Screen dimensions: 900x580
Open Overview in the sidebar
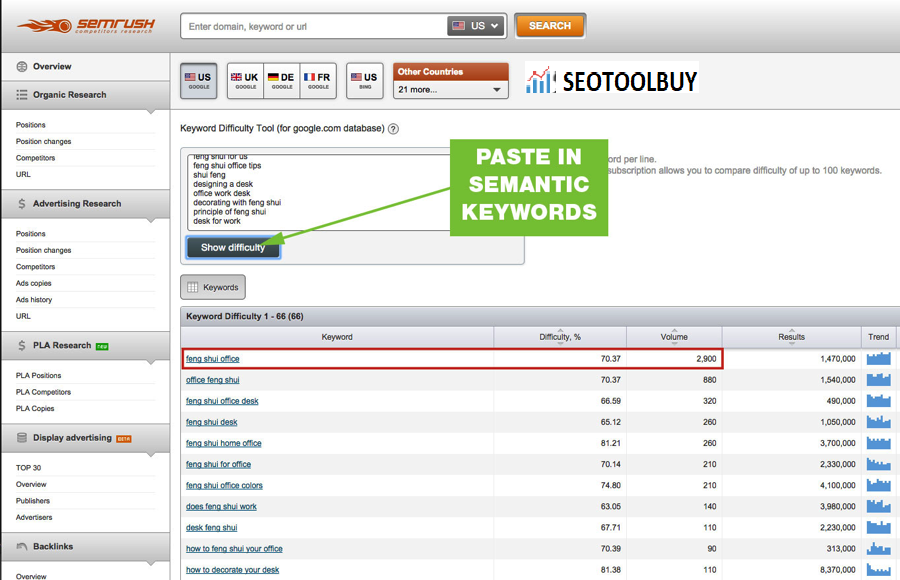[52, 67]
